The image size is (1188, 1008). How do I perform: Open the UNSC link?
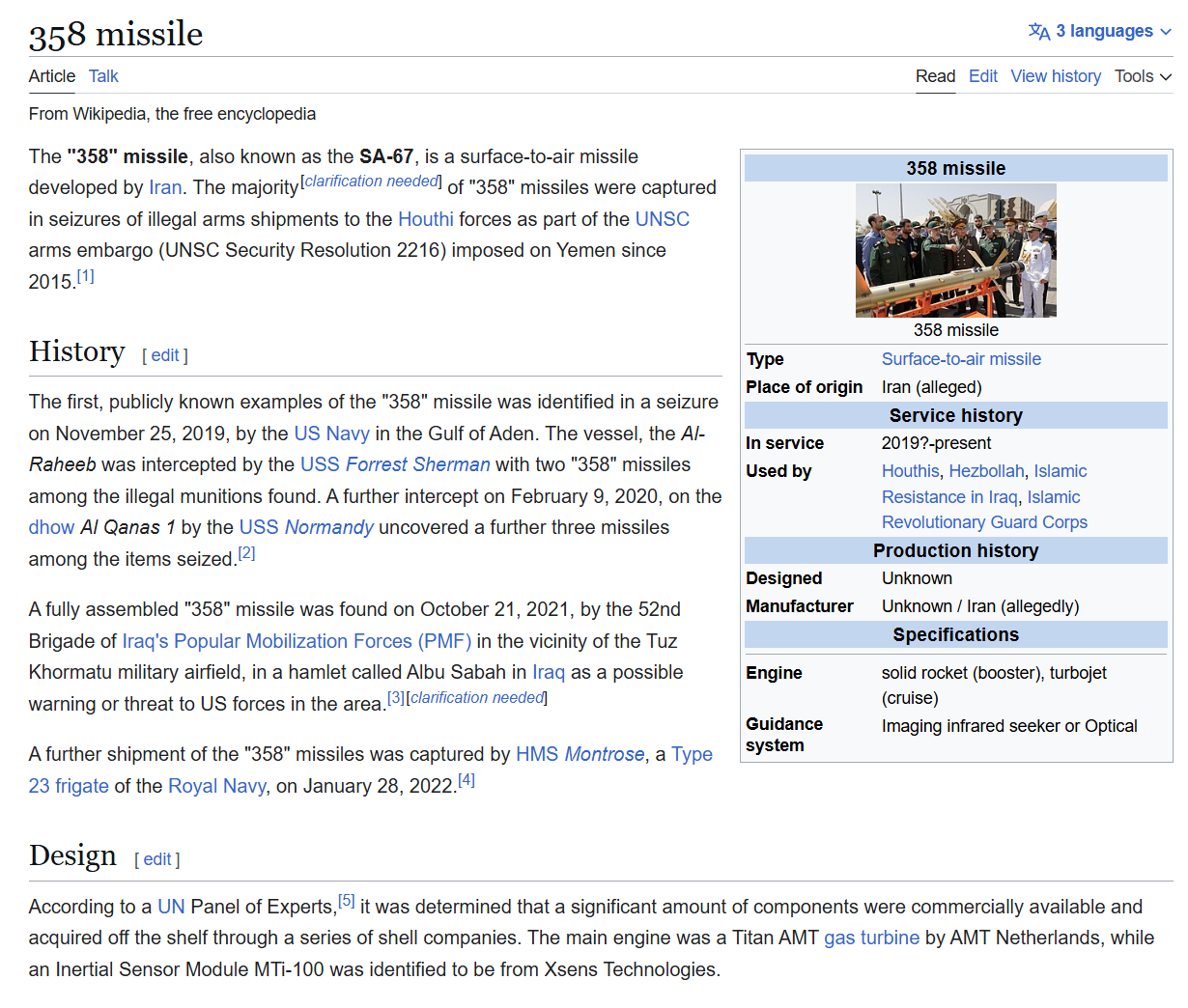[x=663, y=219]
